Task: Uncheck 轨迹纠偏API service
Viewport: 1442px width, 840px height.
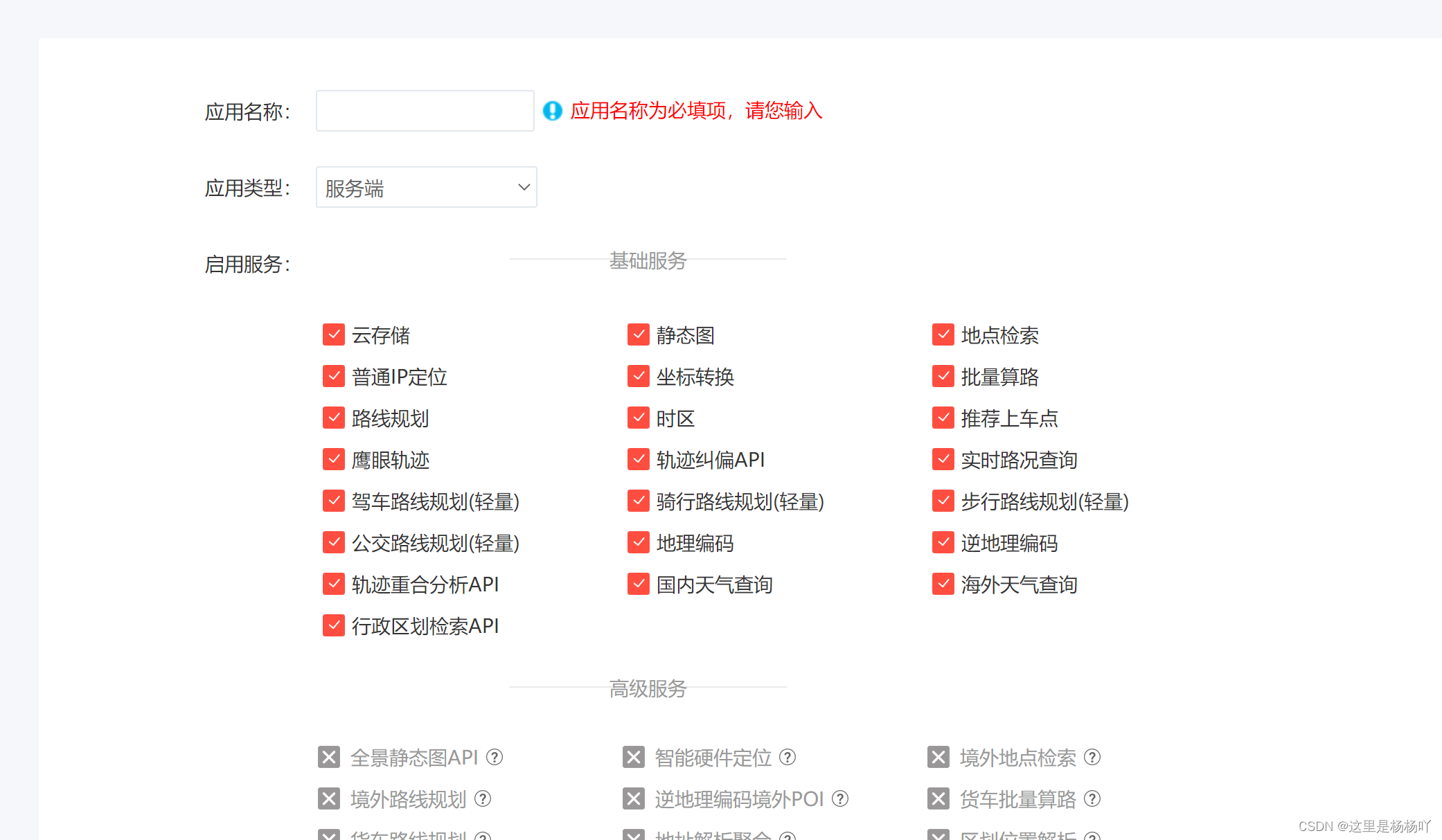Action: (639, 459)
